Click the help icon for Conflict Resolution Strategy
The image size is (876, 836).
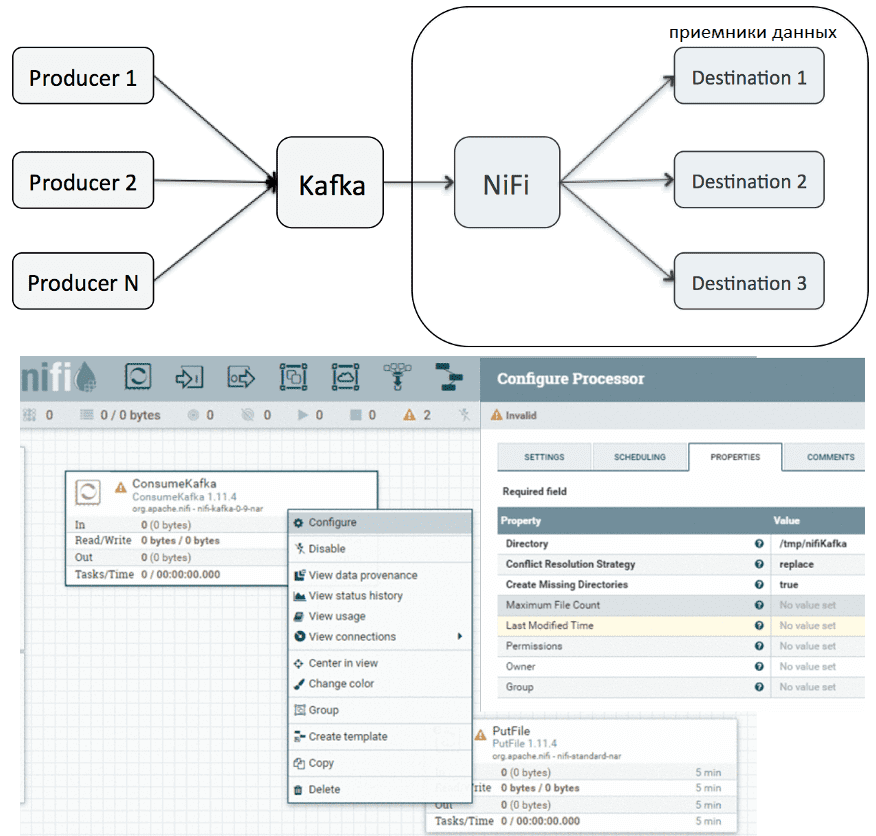759,564
